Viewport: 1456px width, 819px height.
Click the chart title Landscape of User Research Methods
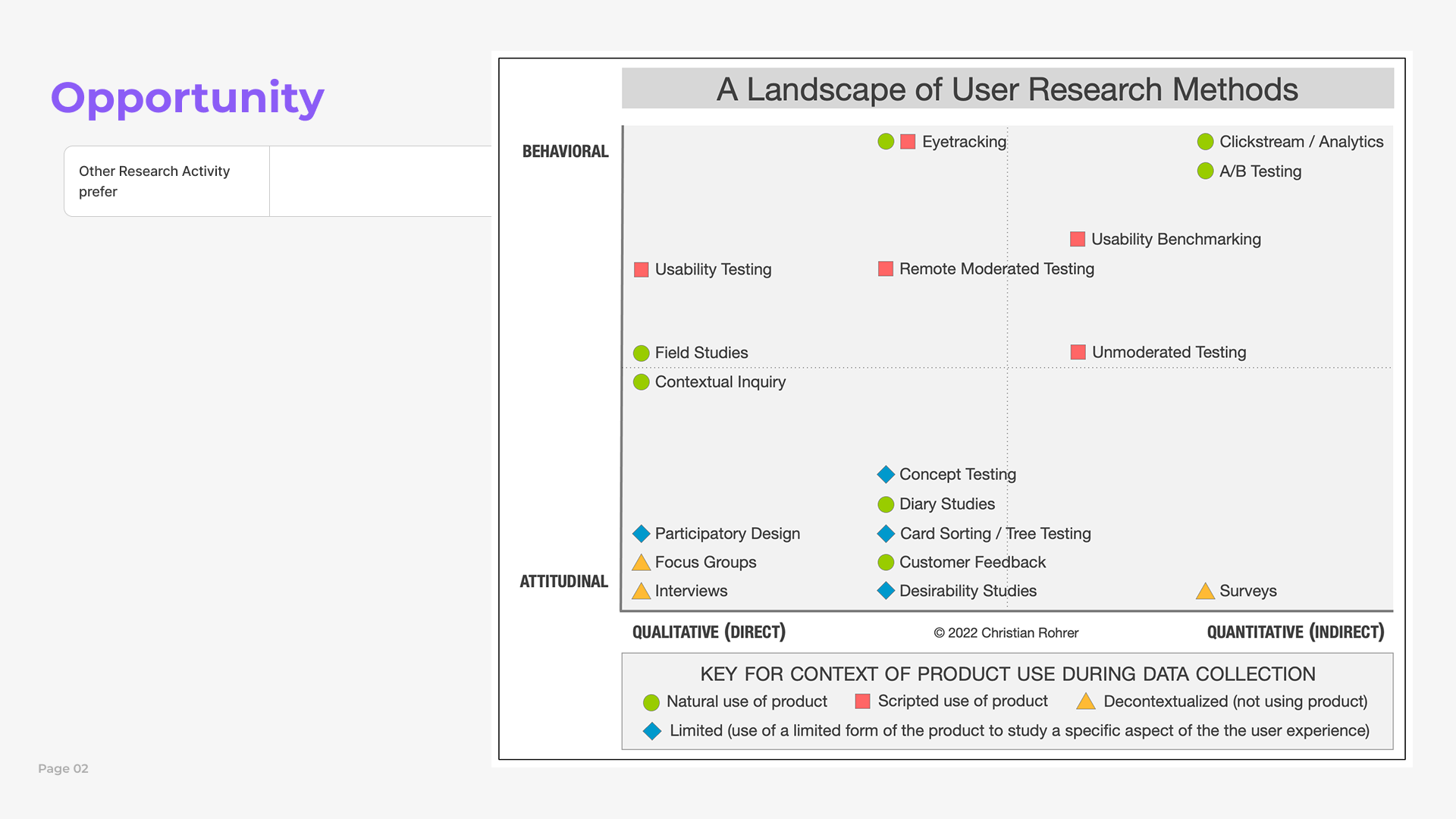(x=1007, y=89)
